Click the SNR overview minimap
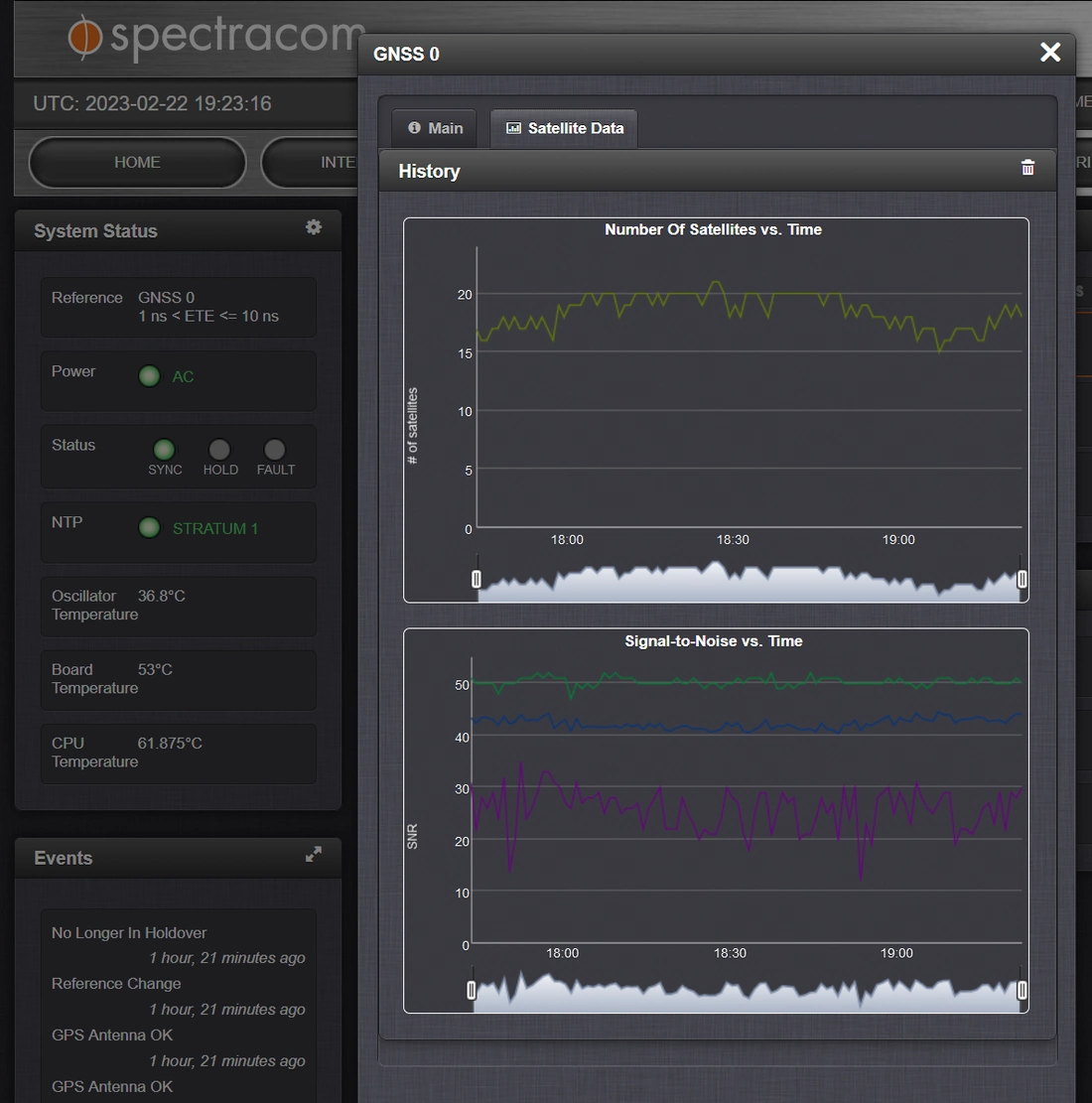This screenshot has width=1092, height=1103. (x=747, y=992)
